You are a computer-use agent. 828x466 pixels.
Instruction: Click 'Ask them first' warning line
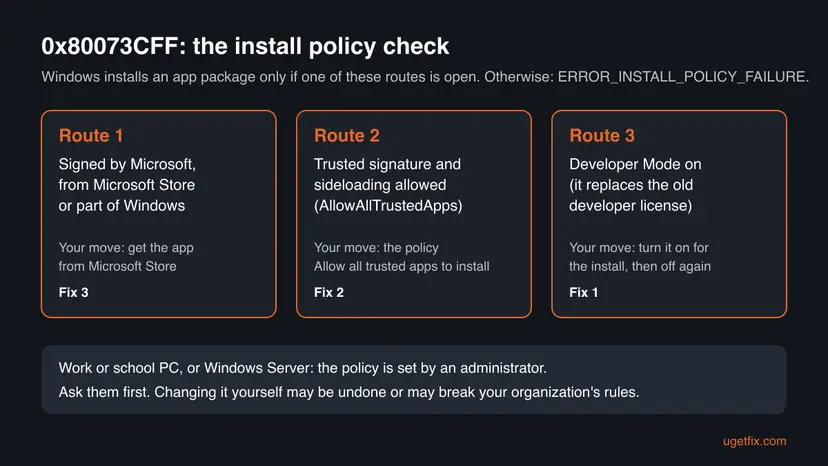(x=349, y=392)
